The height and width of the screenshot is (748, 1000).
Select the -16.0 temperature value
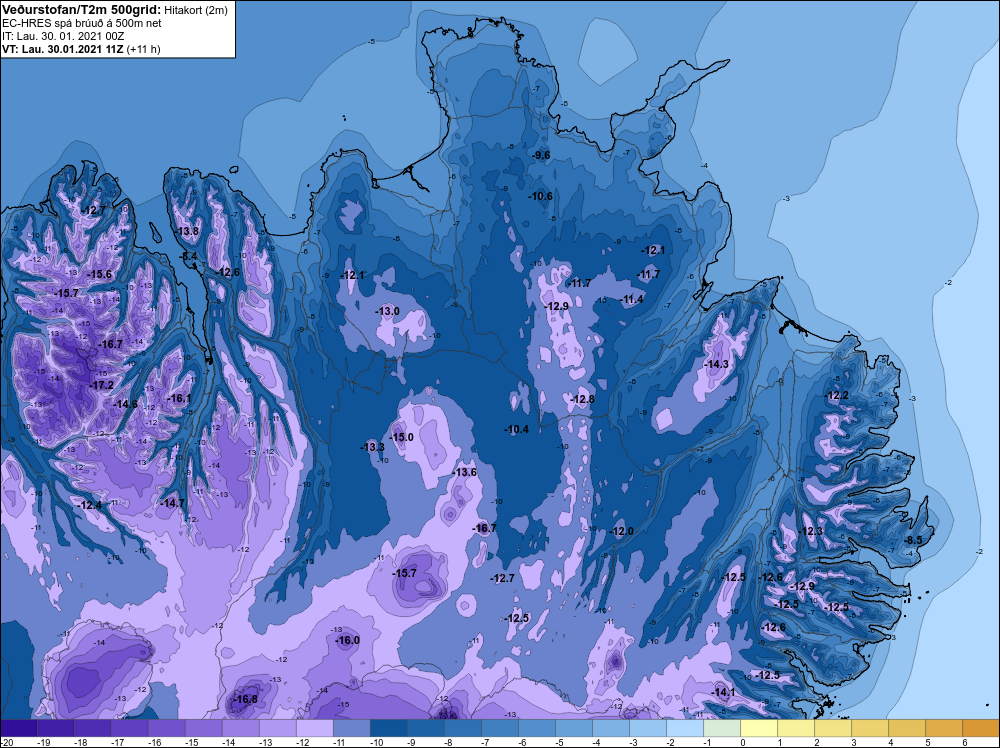tap(348, 640)
